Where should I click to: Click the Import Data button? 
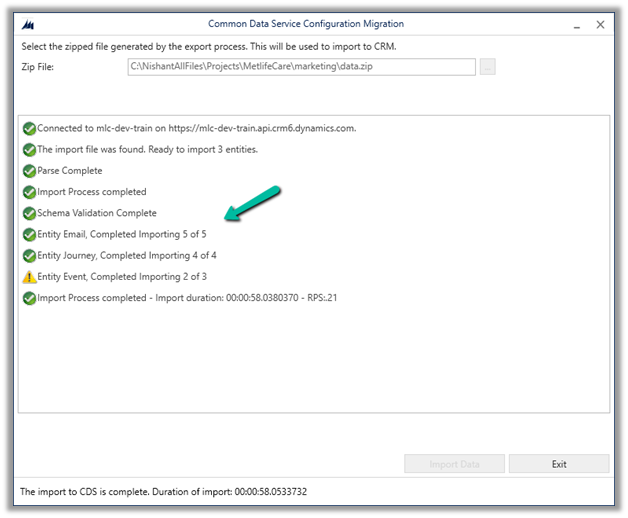(453, 464)
